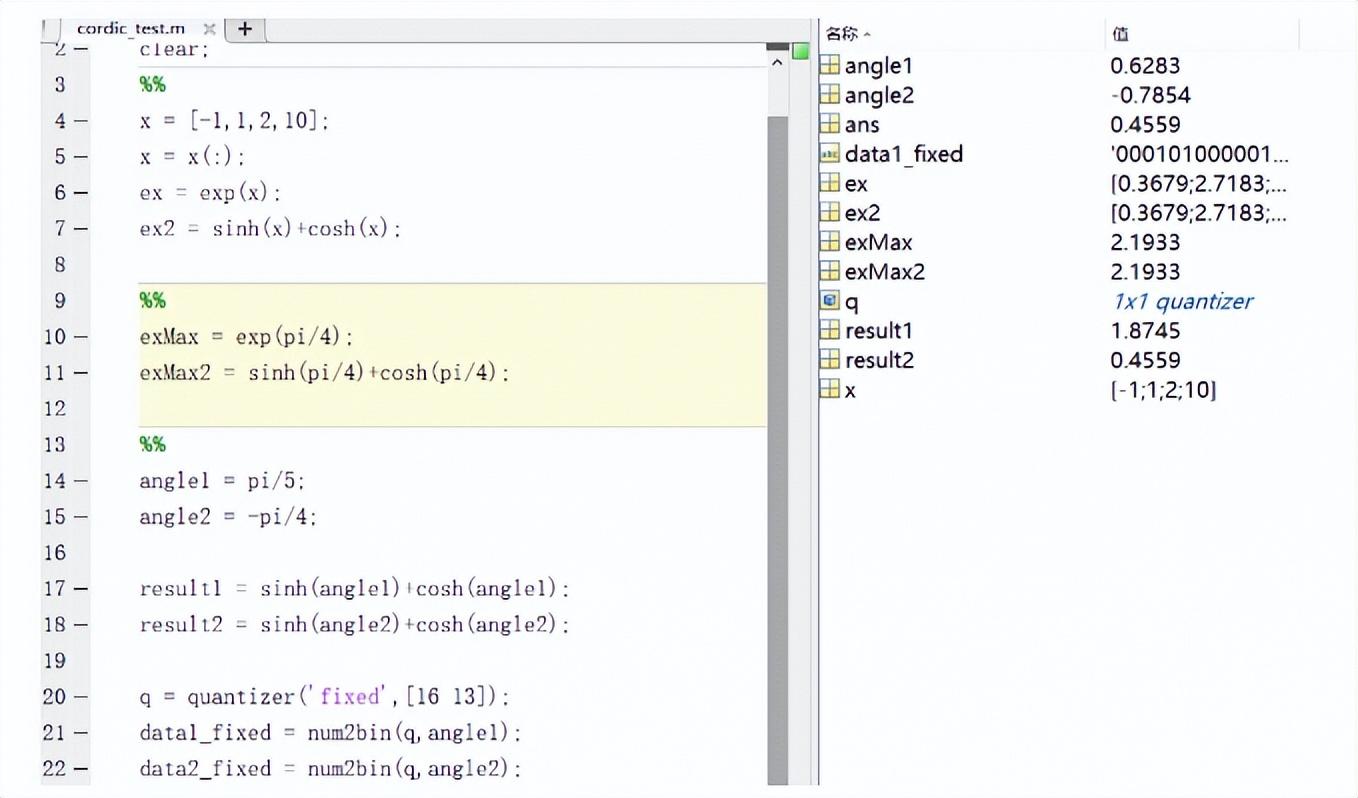
Task: Click the exMax = exp(pi/4) code line
Action: tap(247, 337)
